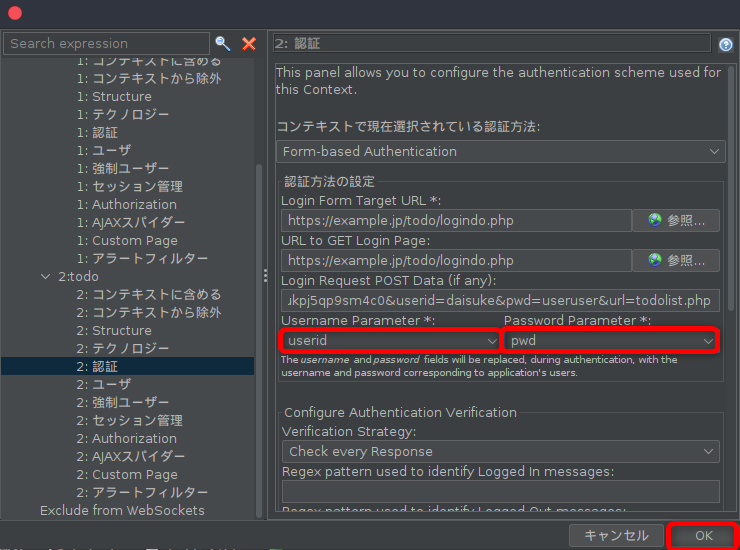This screenshot has width=740, height=550.
Task: Select 1: 認証 tree item
Action: [97, 132]
